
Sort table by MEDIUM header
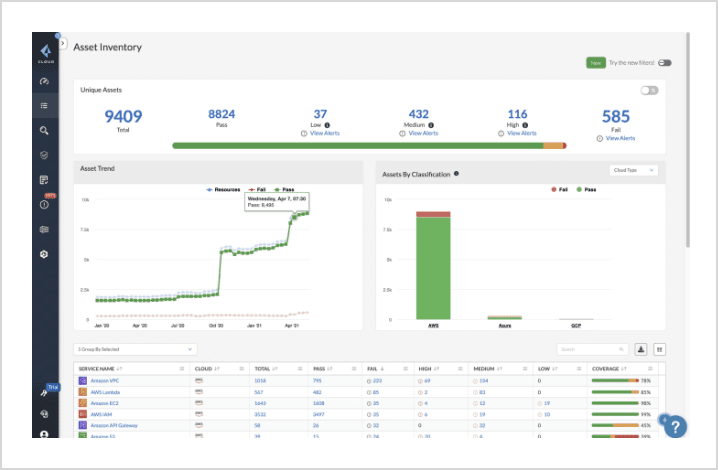click(x=488, y=369)
